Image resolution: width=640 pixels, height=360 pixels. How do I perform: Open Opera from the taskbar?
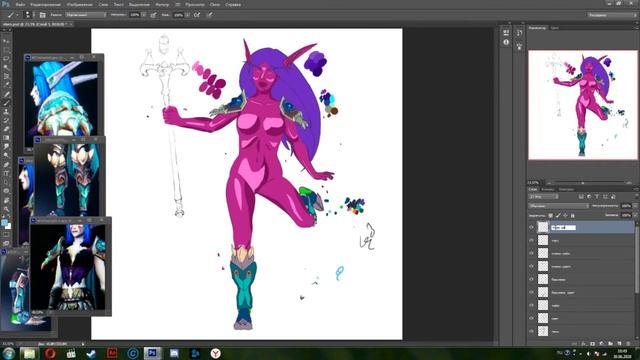(50, 353)
